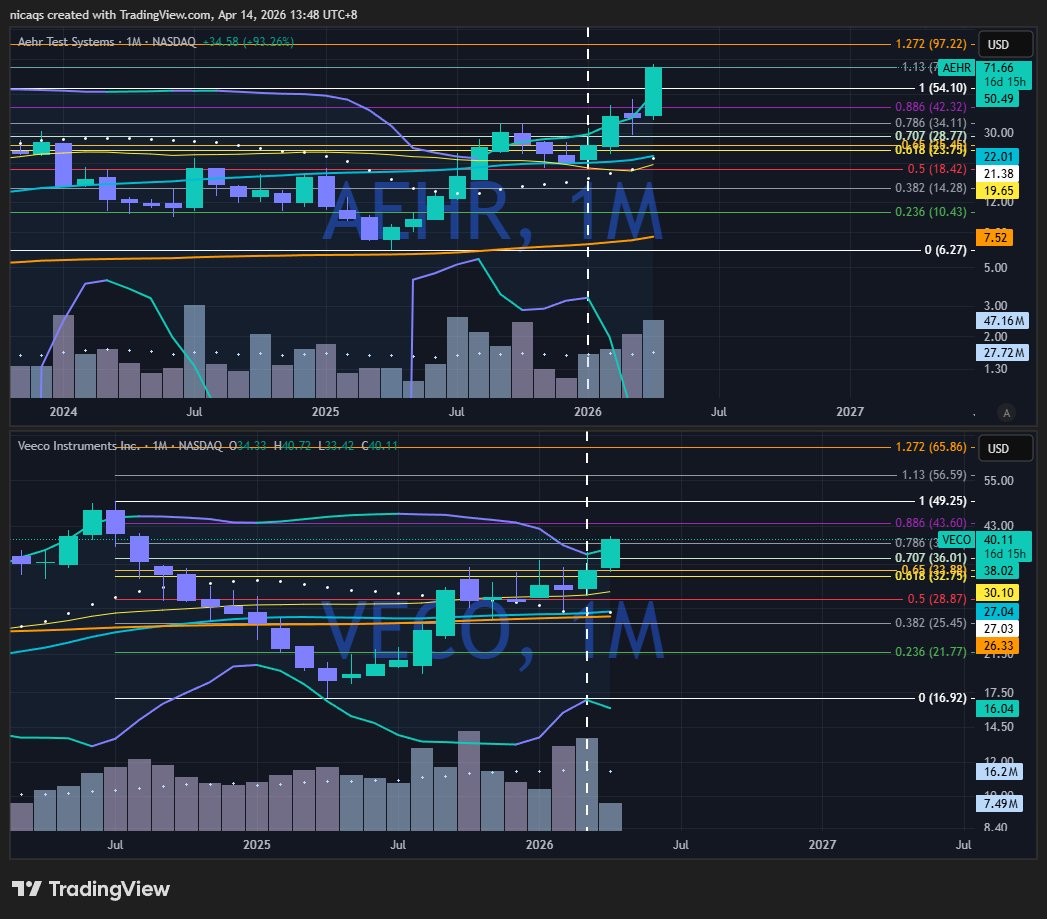The width and height of the screenshot is (1047, 919).
Task: Click the VECO symbol price tag
Action: click(x=956, y=540)
